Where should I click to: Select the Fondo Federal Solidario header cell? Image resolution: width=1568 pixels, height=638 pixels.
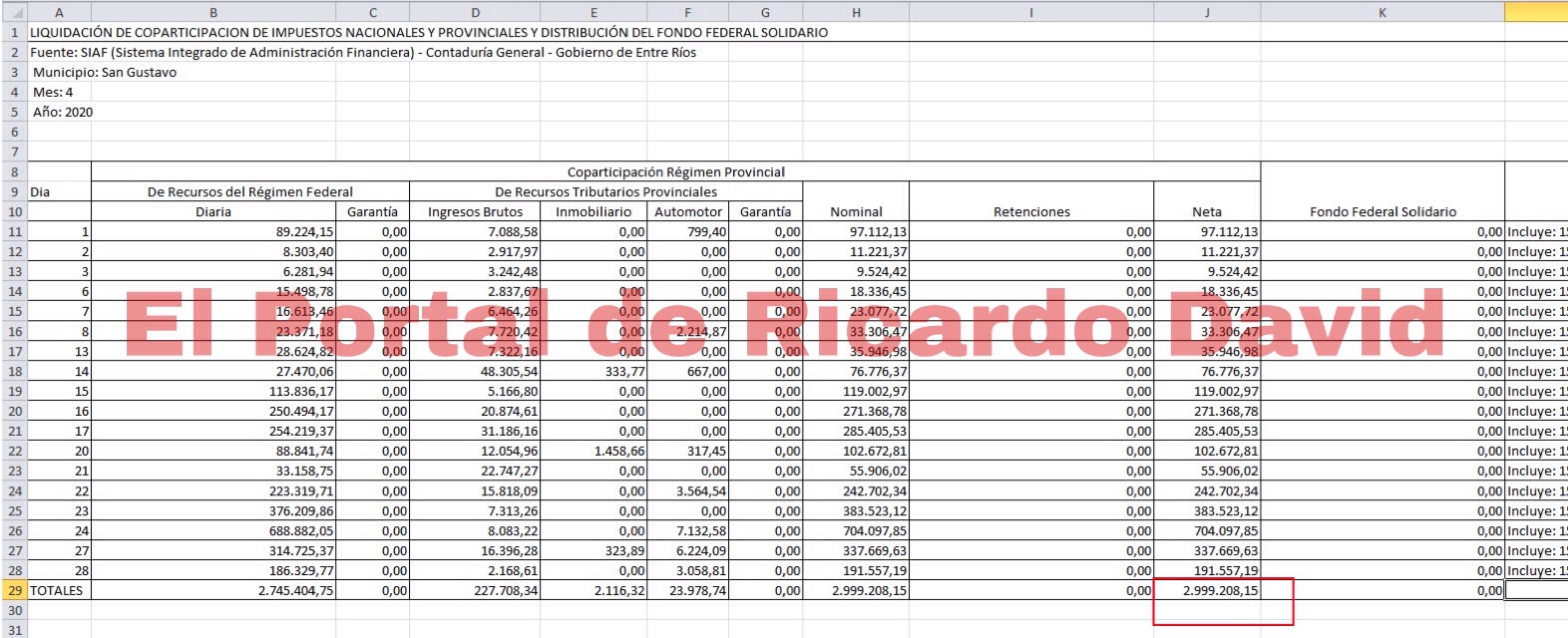pyautogui.click(x=1381, y=211)
